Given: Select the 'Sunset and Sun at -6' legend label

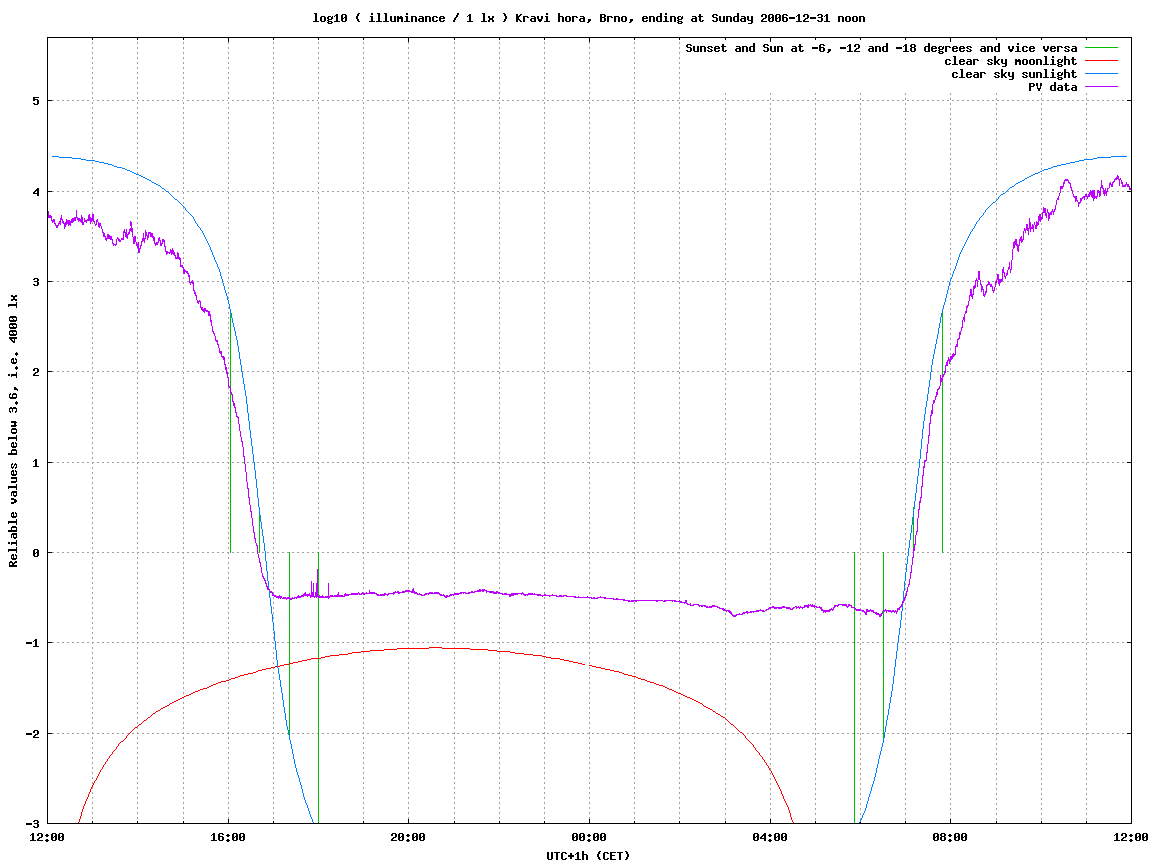Looking at the screenshot, I should pyautogui.click(x=881, y=48).
